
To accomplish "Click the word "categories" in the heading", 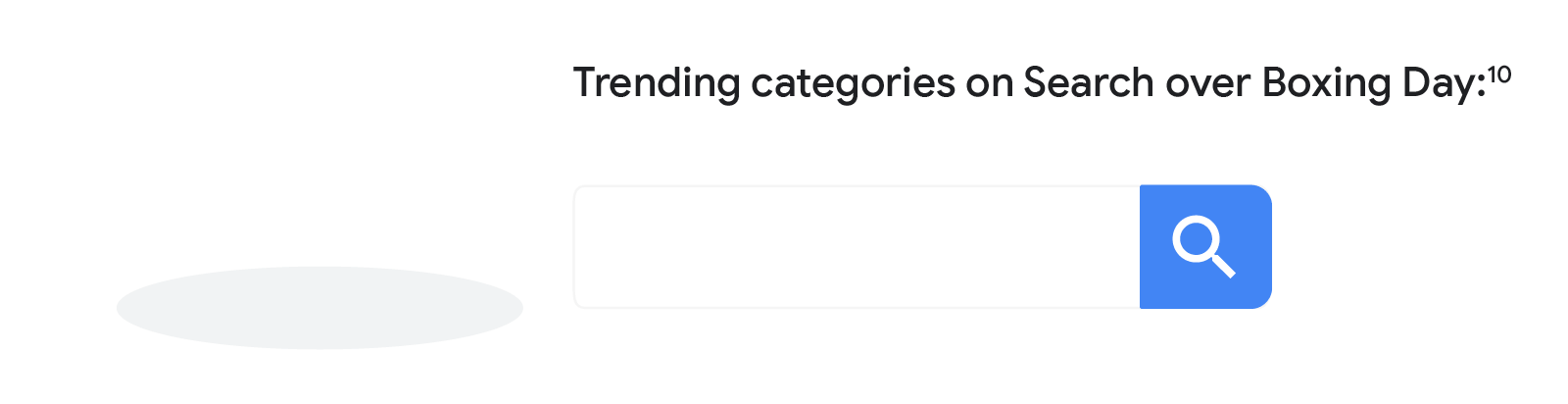I will 853,83.
